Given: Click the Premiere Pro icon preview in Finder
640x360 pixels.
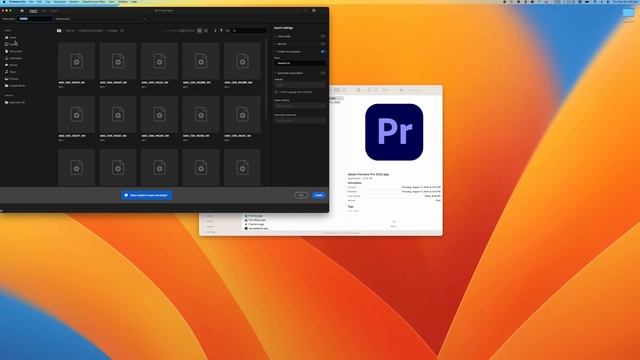Looking at the screenshot, I should click(394, 132).
